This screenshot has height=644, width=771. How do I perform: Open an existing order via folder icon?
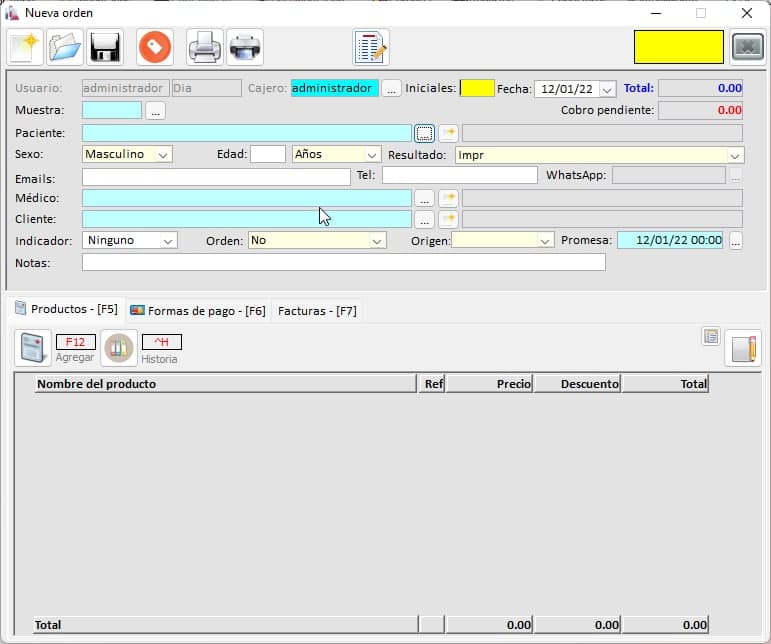pos(65,47)
